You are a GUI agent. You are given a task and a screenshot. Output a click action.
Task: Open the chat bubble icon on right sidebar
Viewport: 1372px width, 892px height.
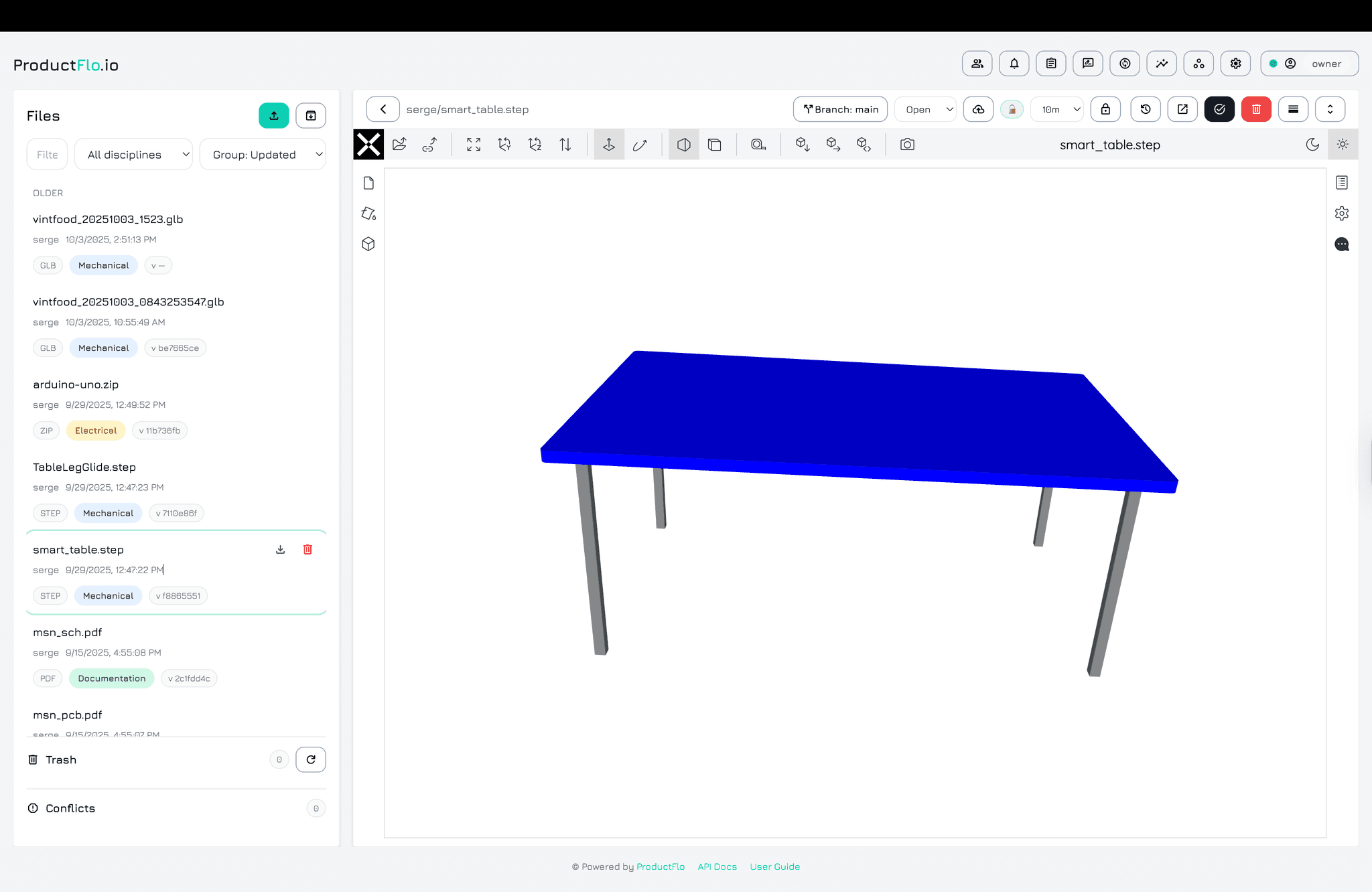(1342, 244)
